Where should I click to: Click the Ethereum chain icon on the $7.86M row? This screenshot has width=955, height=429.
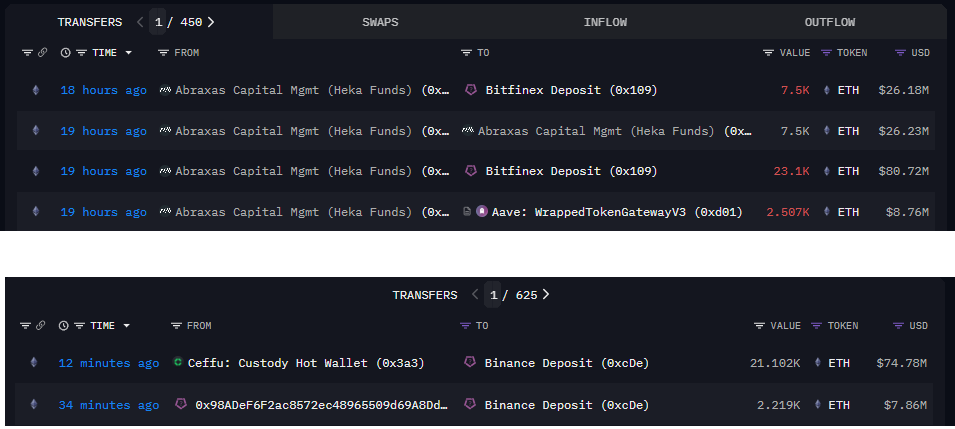pos(33,404)
